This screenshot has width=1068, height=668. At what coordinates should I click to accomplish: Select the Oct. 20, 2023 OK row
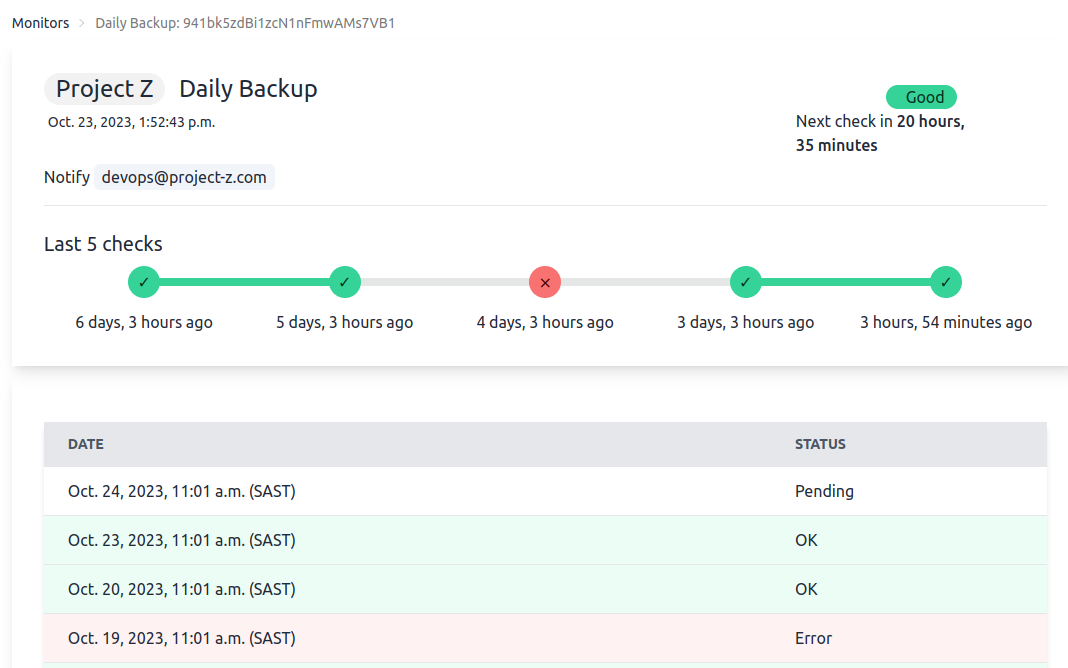pyautogui.click(x=545, y=589)
